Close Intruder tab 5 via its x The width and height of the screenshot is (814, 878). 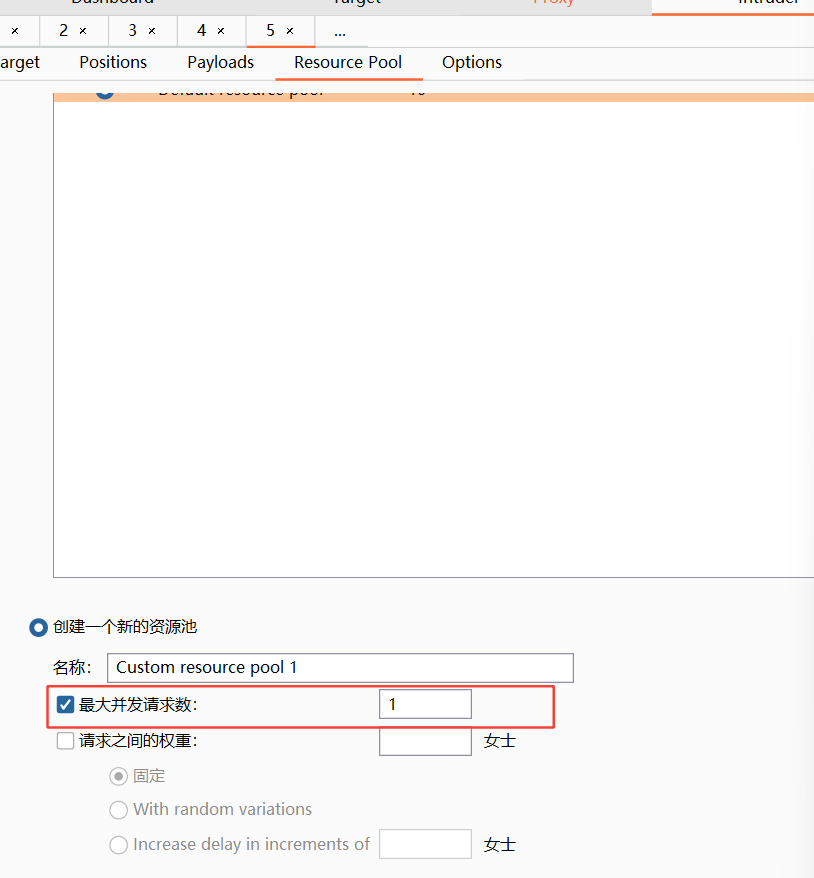290,31
